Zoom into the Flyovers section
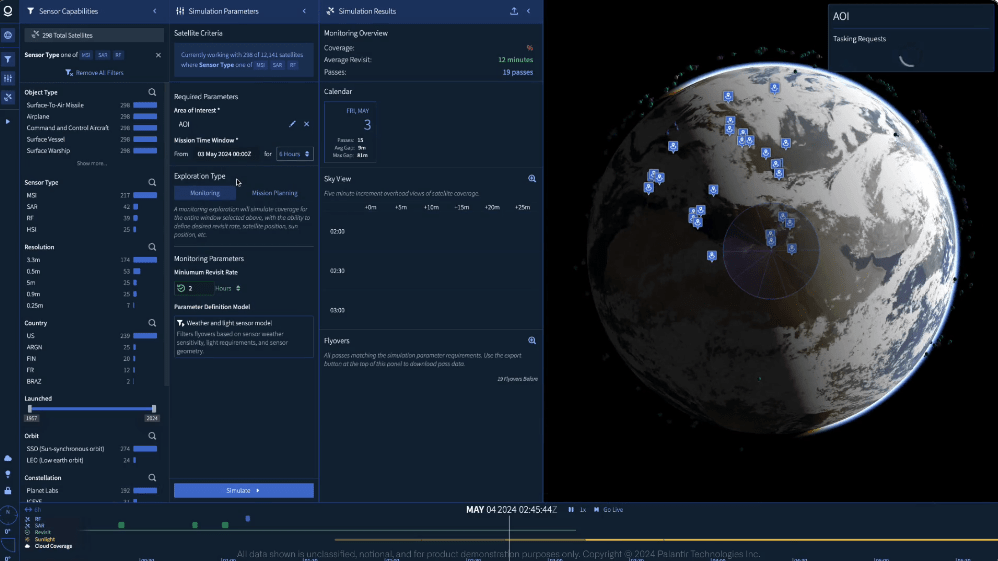 pyautogui.click(x=532, y=341)
